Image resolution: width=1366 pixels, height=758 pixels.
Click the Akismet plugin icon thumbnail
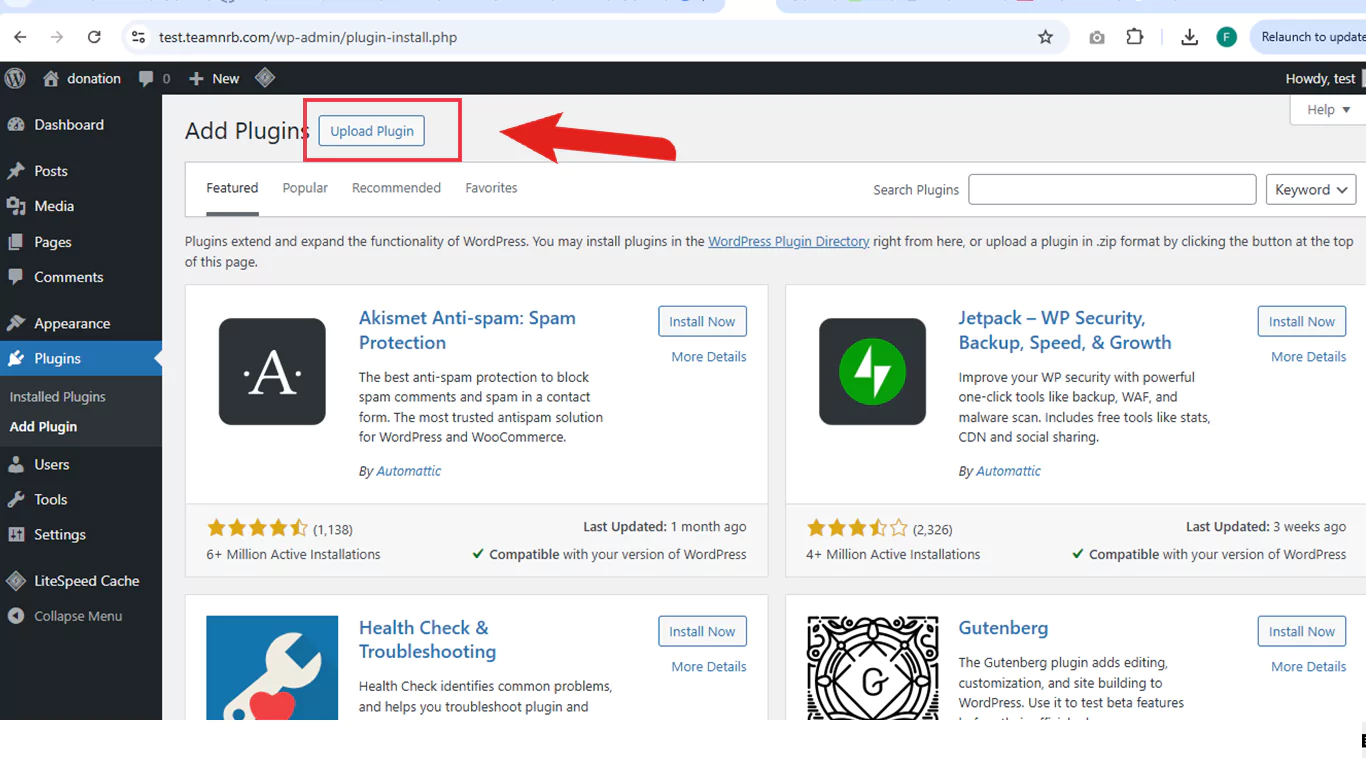(x=272, y=372)
